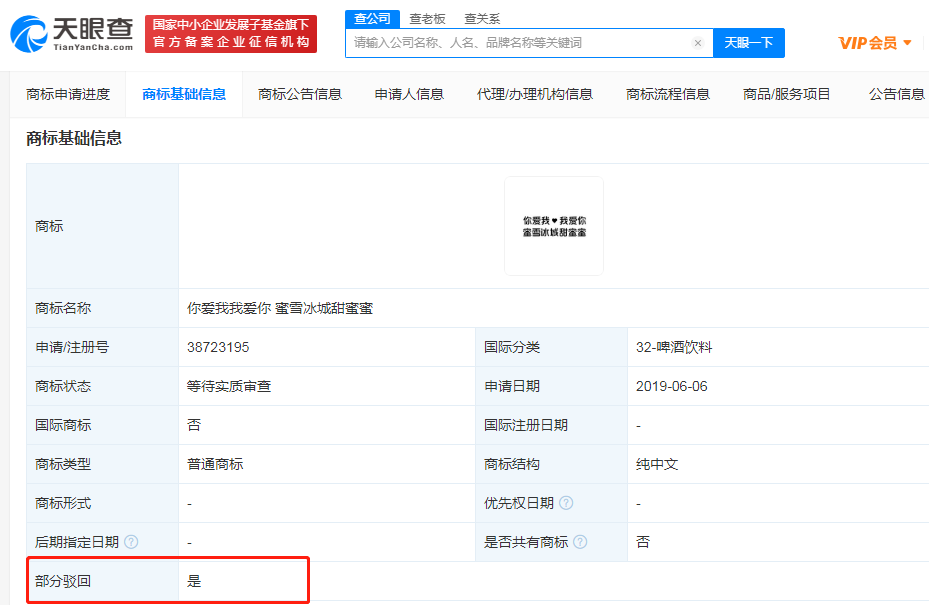Click the 国际注册日期 label cell

click(x=551, y=425)
